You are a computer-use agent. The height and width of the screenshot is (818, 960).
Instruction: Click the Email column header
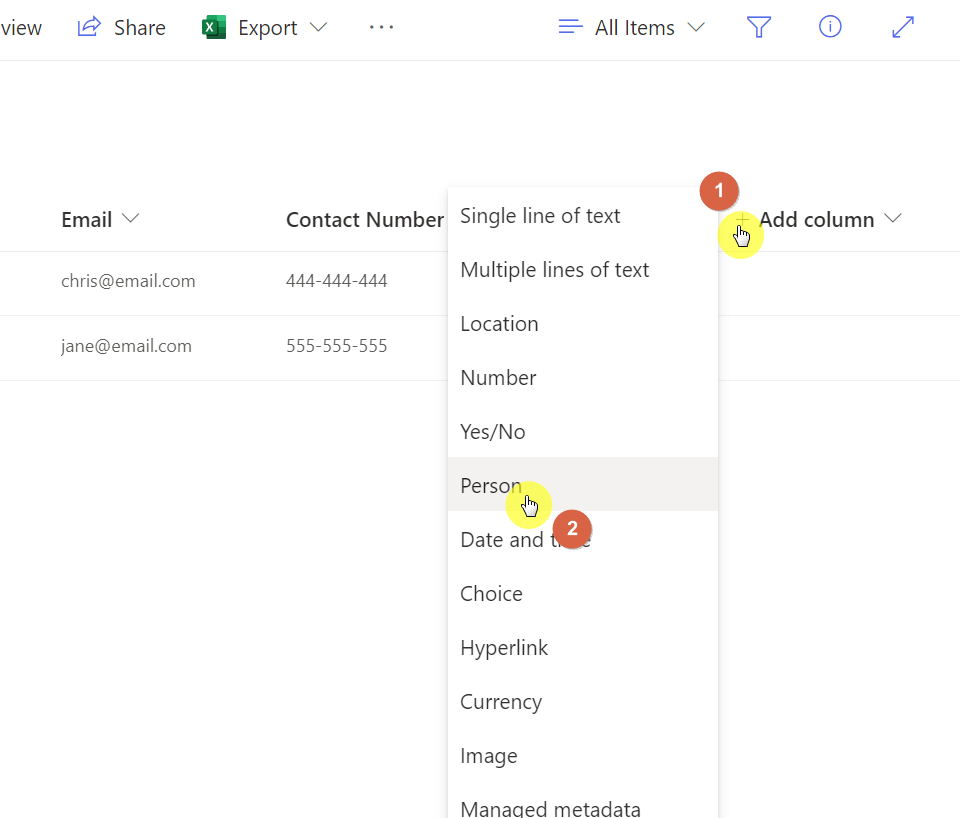(x=87, y=219)
